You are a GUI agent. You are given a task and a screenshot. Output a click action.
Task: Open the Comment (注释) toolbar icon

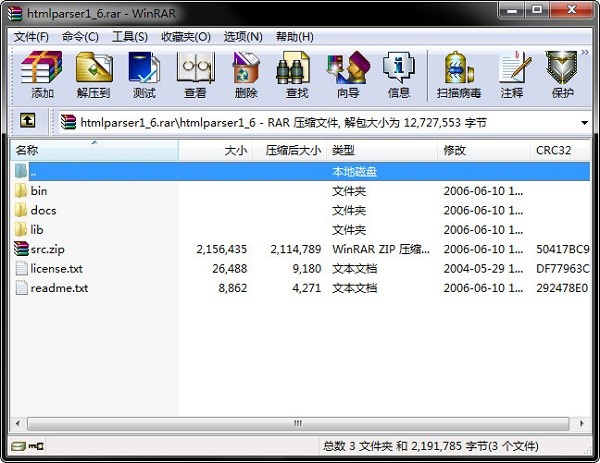(515, 67)
